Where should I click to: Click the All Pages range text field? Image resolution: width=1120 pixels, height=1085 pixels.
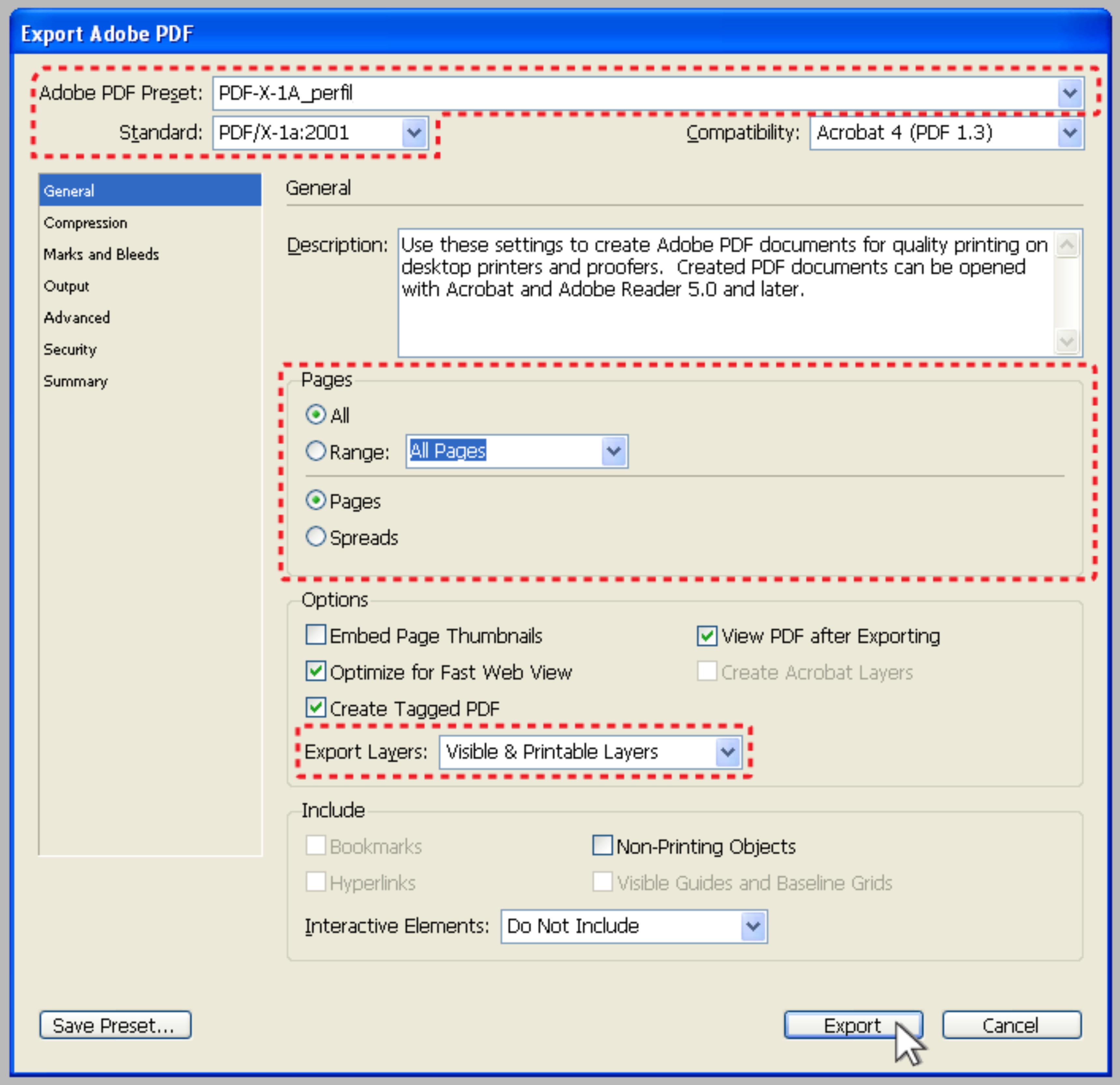[x=504, y=451]
